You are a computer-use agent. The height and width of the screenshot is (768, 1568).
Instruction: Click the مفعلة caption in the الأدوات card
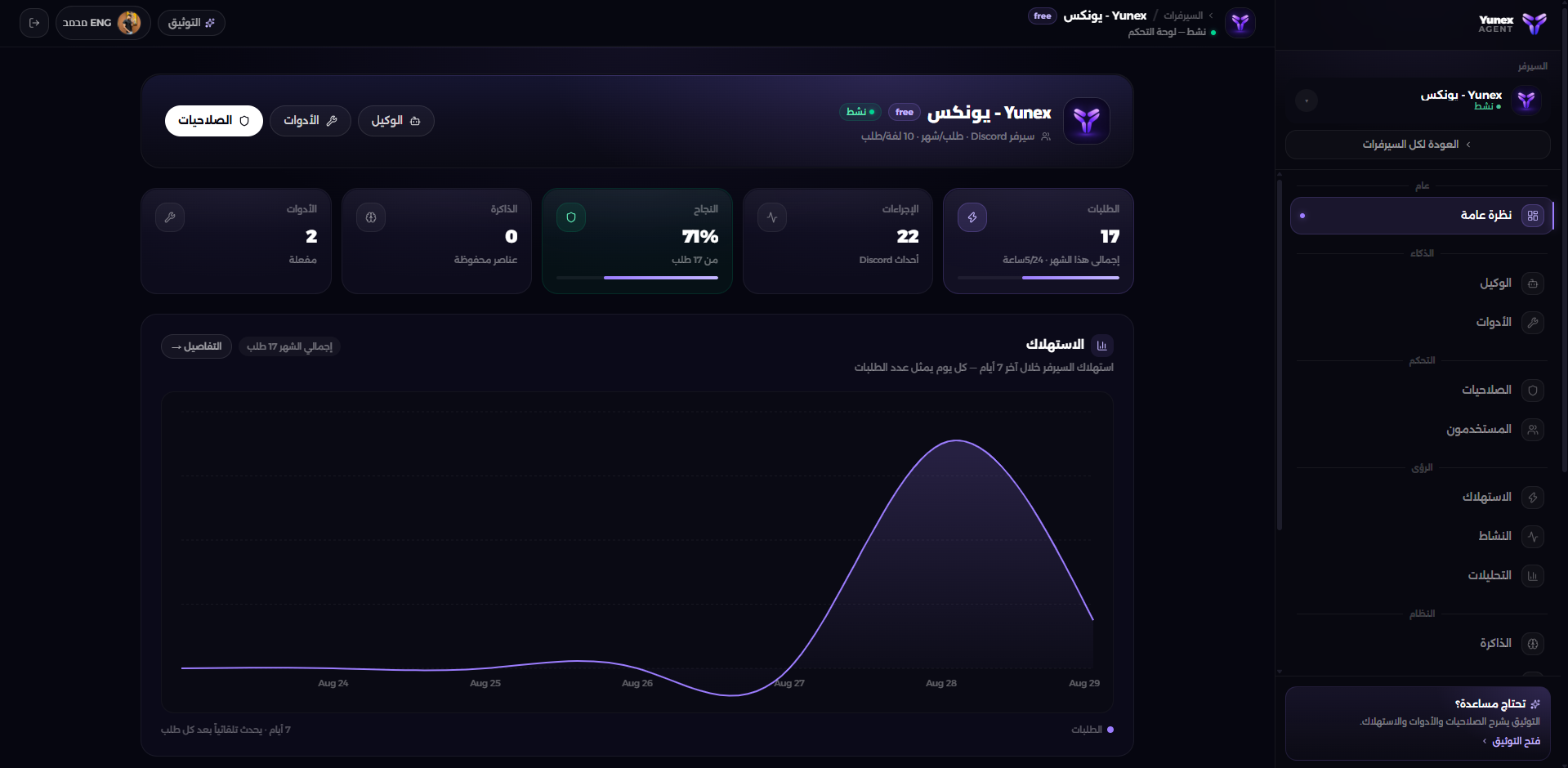(x=303, y=260)
